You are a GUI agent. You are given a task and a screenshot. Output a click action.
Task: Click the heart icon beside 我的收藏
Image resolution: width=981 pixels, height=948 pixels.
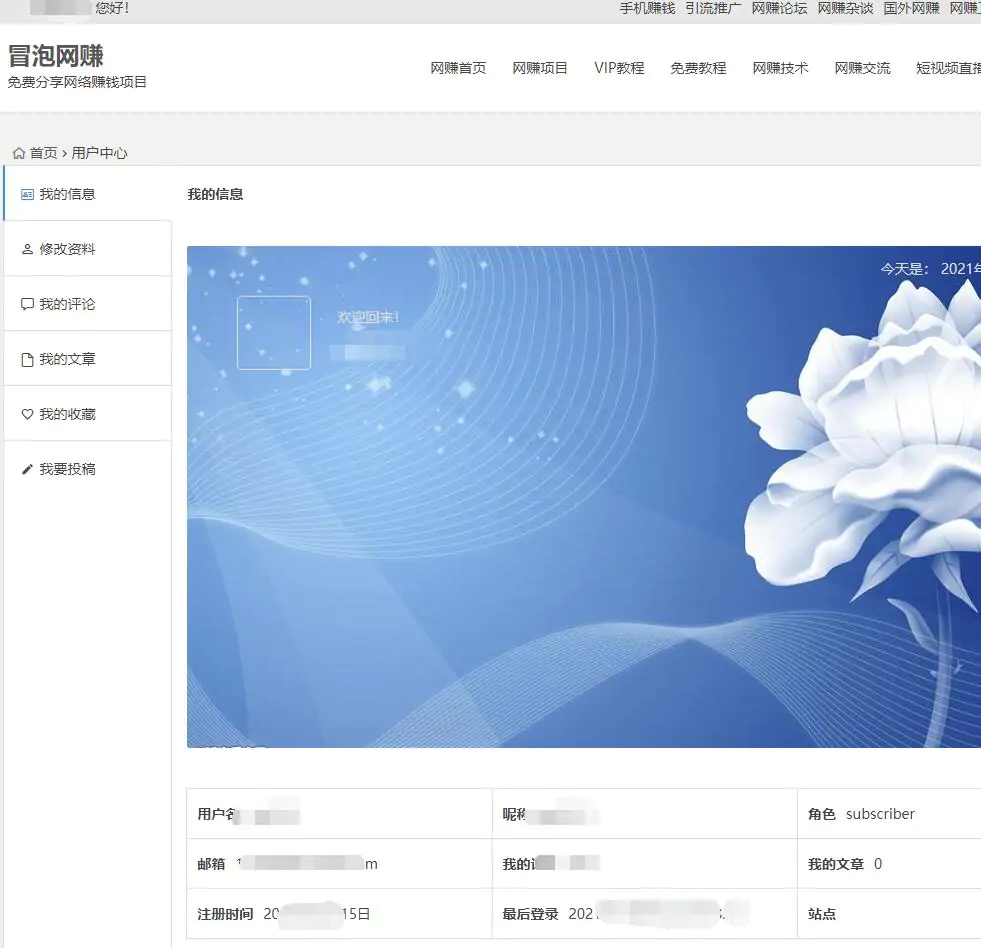click(x=27, y=414)
